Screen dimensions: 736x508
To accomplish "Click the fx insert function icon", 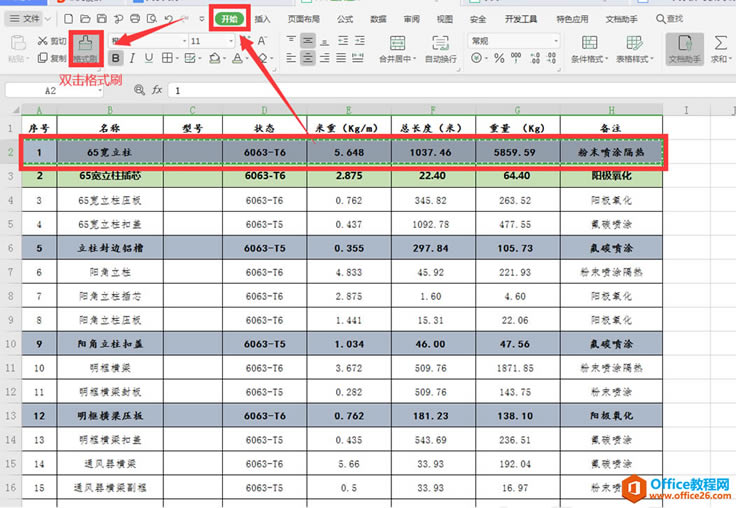I will pyautogui.click(x=157, y=90).
